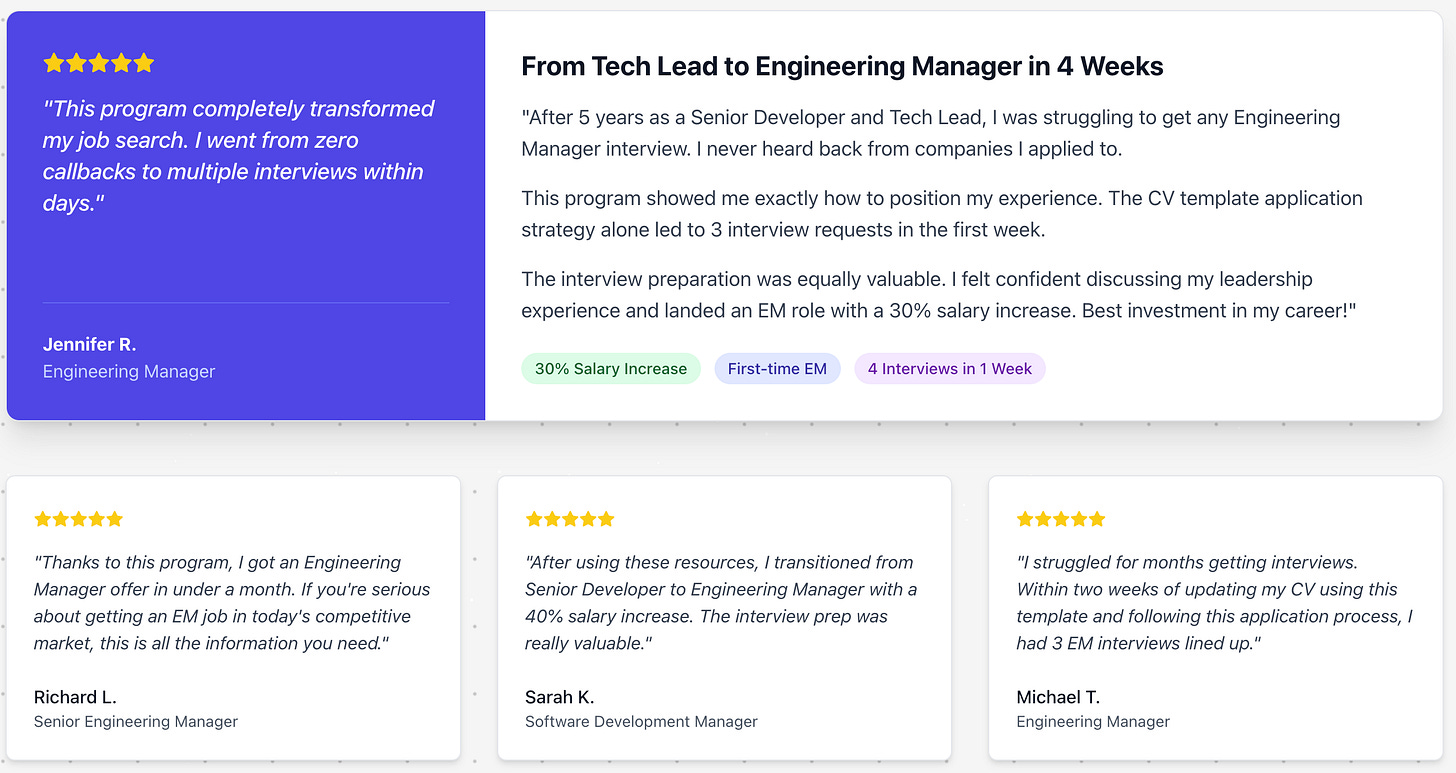The height and width of the screenshot is (773, 1456).
Task: Click the star rating in Jennifer R.'s card
Action: point(99,63)
